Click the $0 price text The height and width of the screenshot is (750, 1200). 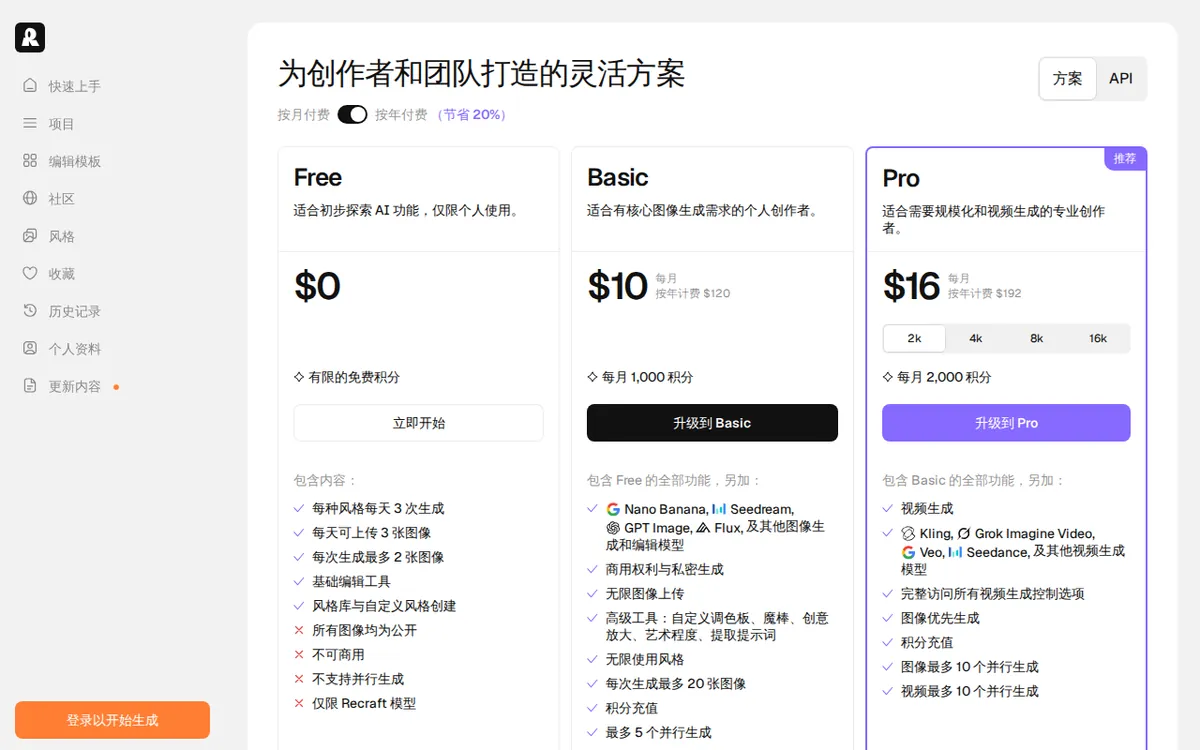tap(317, 286)
